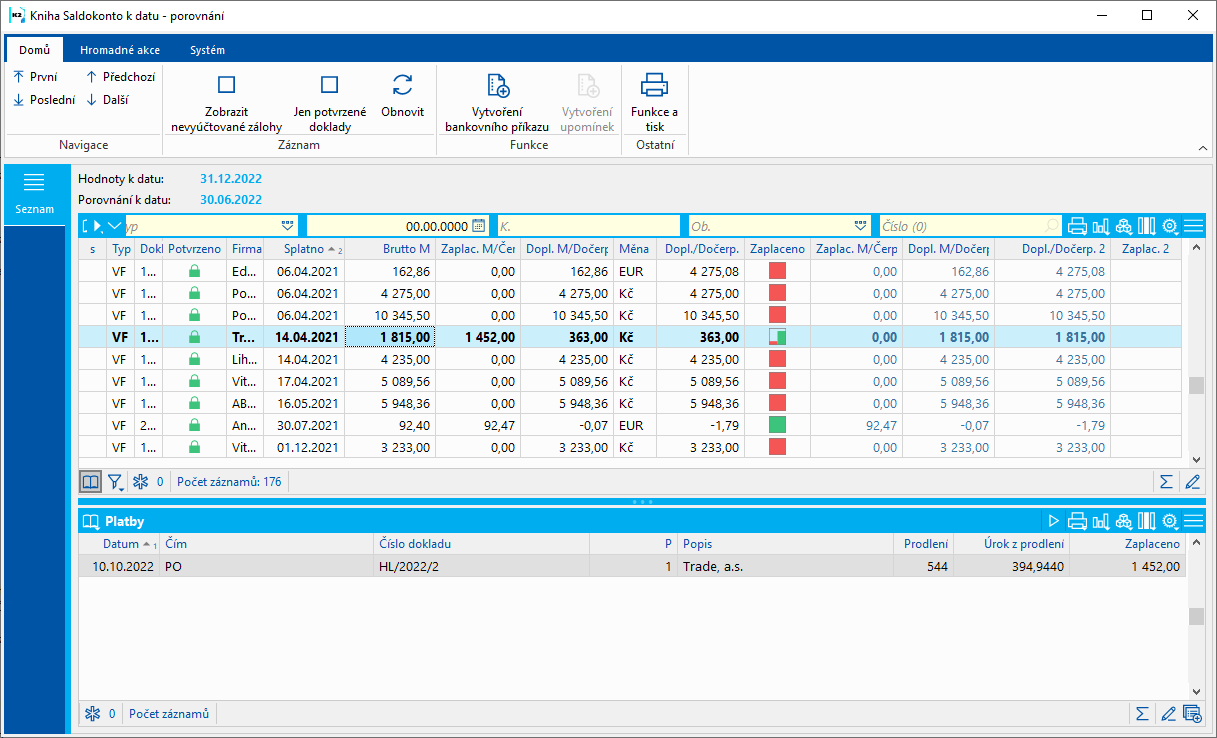
Task: Open the Systém ribbon tab
Action: pos(207,50)
